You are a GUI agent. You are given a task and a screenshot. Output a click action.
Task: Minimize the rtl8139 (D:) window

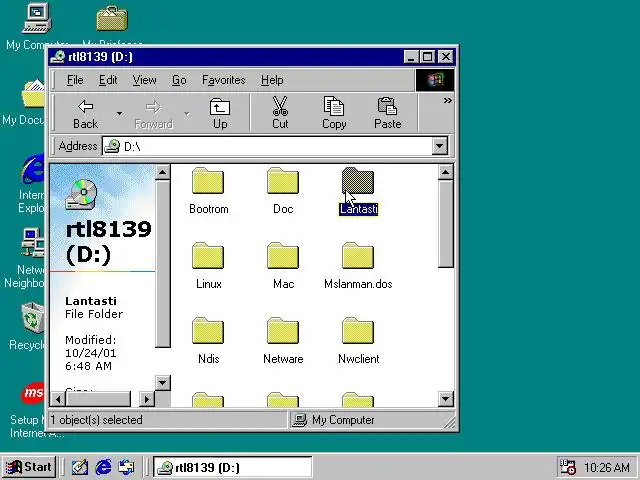411,57
